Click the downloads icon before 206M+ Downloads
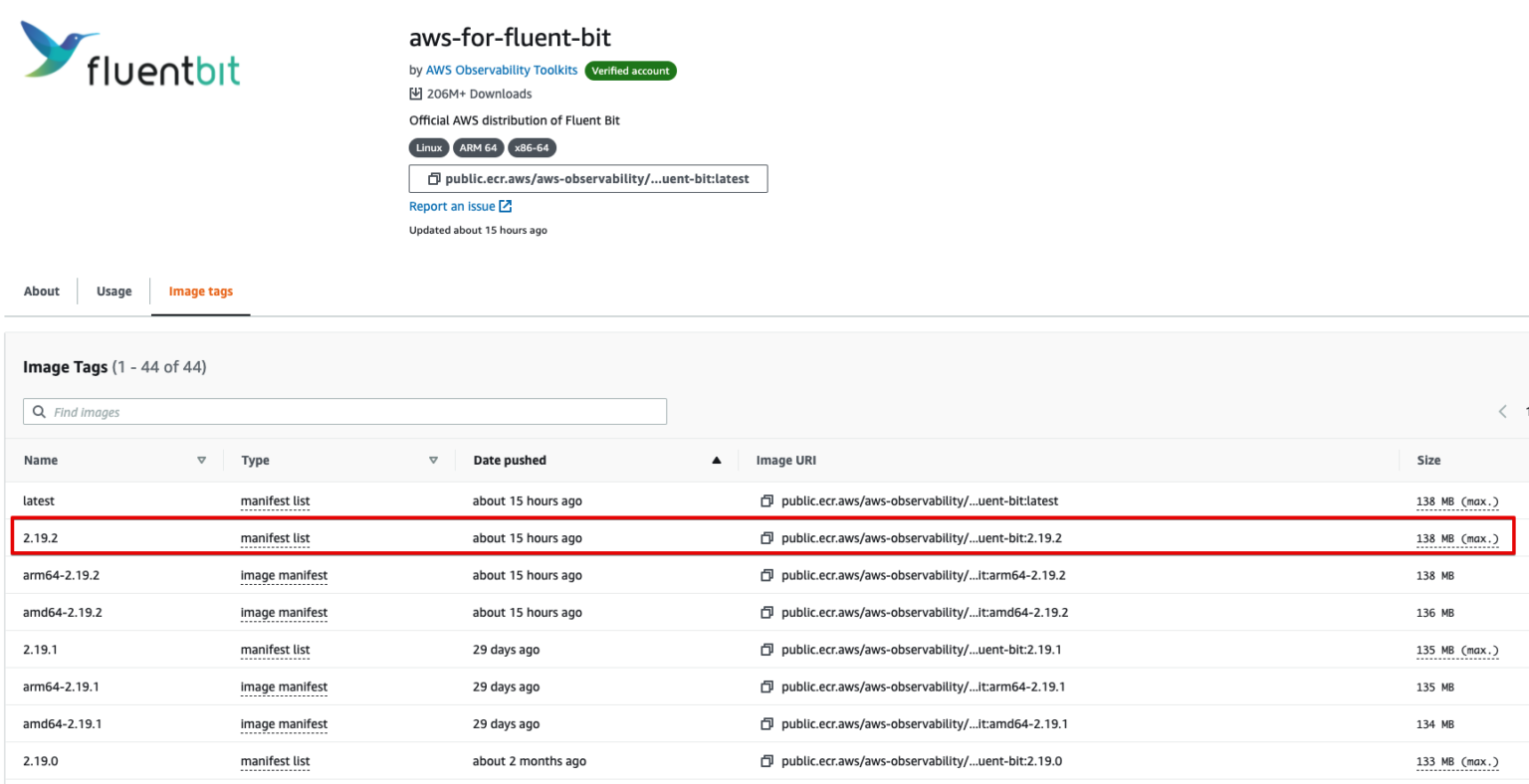 (415, 93)
